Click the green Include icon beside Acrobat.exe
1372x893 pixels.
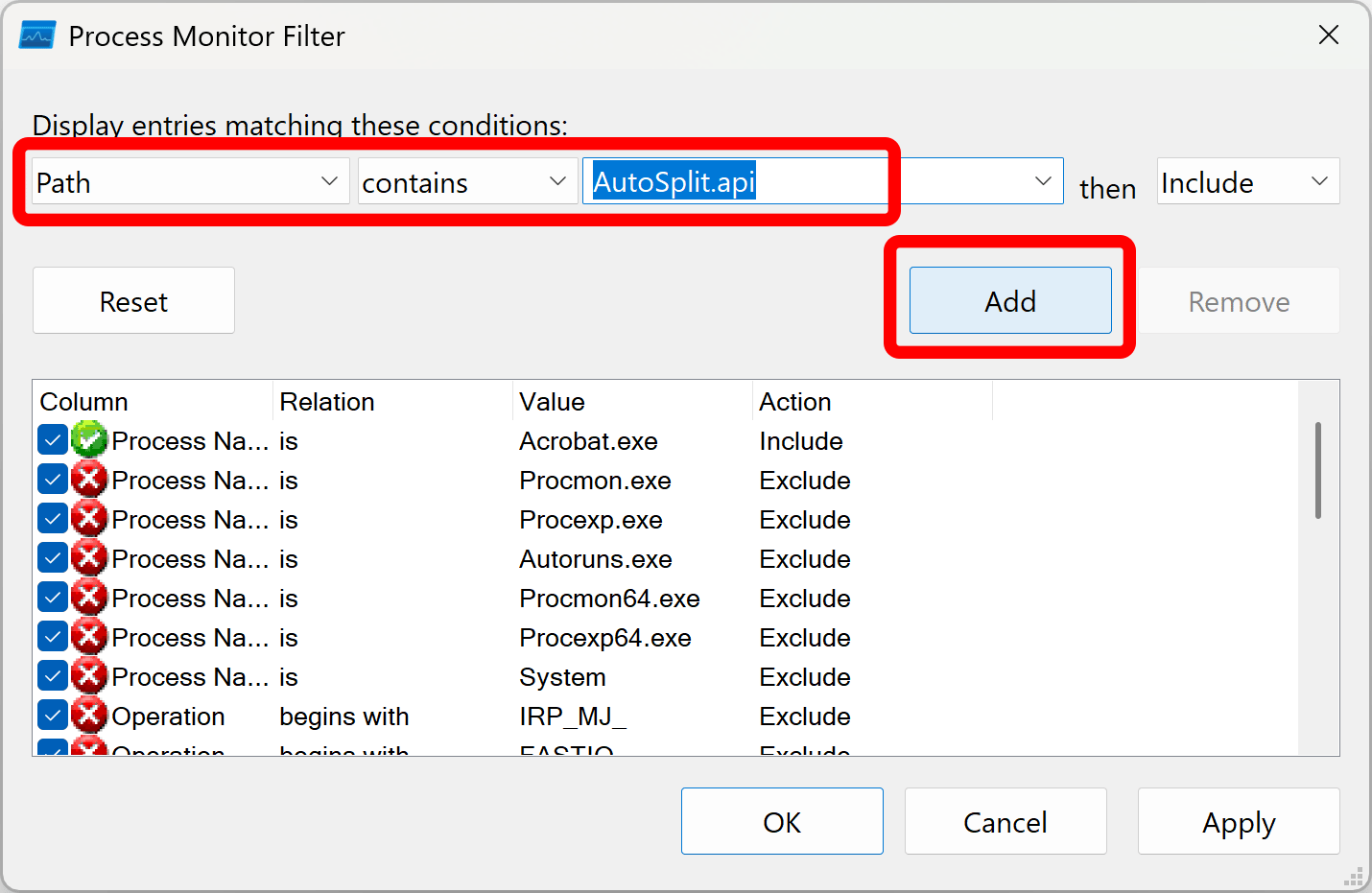pos(89,440)
